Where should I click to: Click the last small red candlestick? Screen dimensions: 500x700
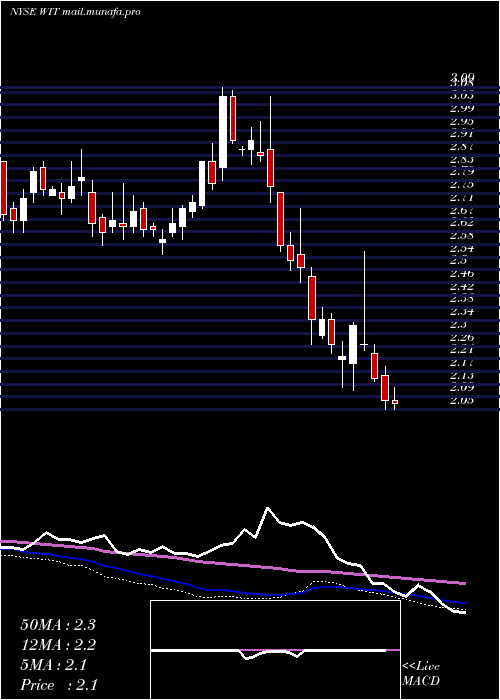(x=395, y=402)
